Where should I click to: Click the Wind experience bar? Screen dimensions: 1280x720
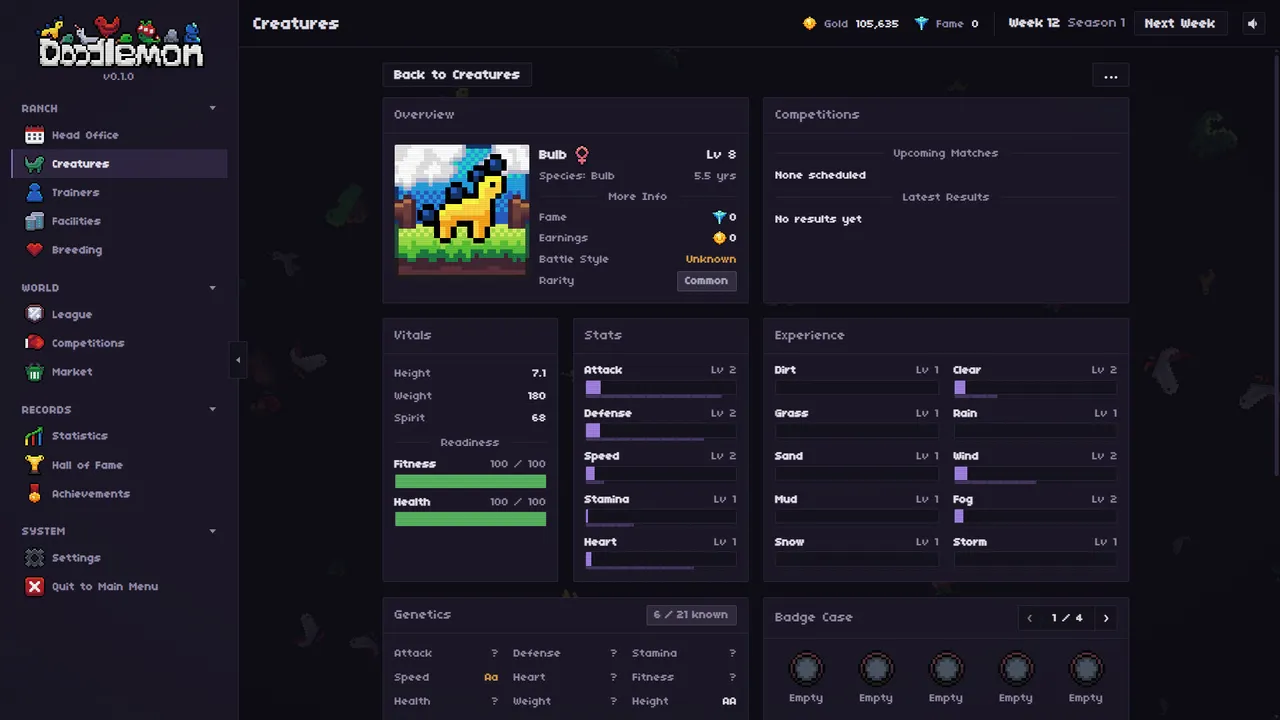(1035, 473)
